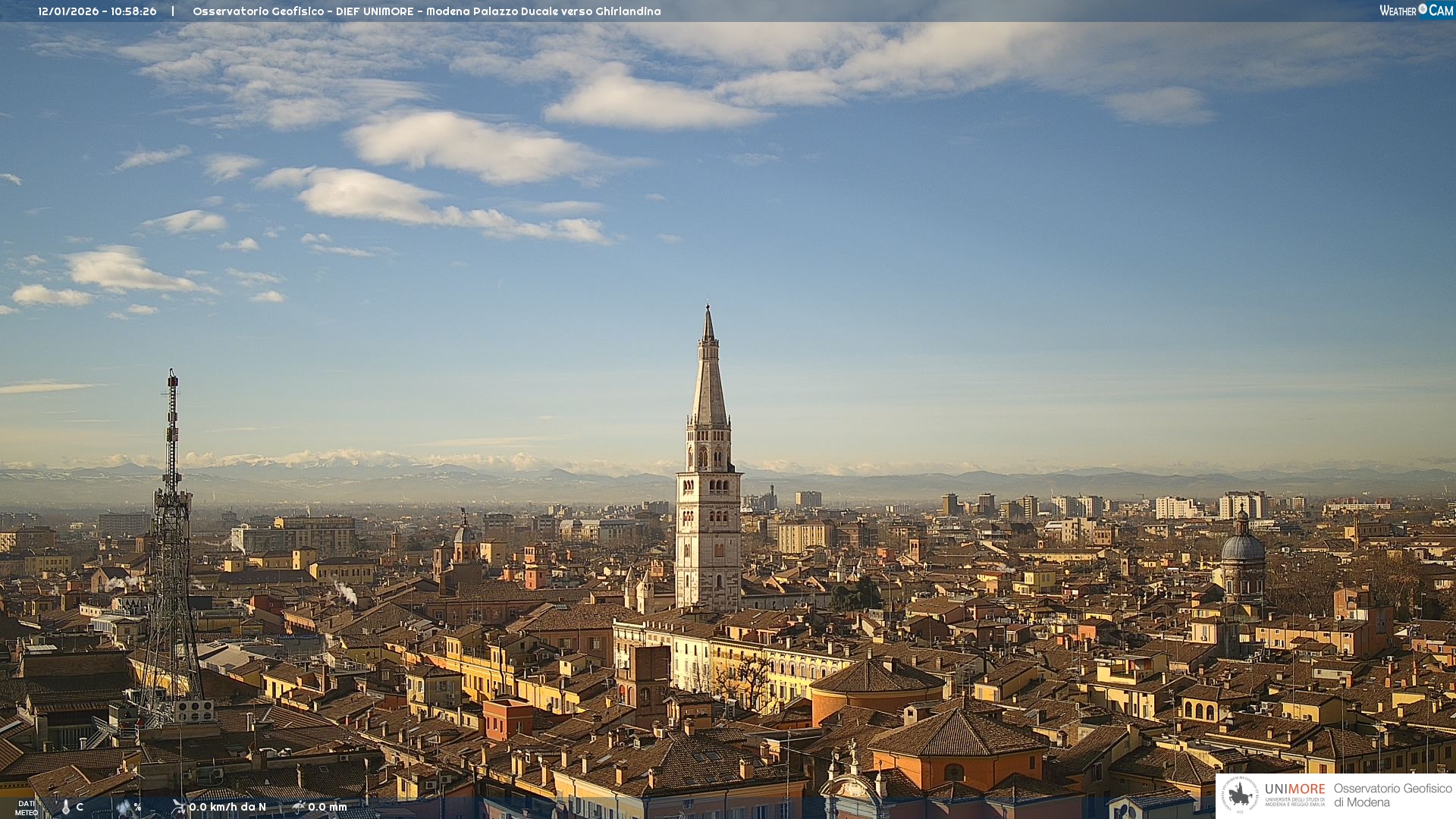Click the C temperature unit label
Screen dimensions: 1456x819
(x=80, y=807)
